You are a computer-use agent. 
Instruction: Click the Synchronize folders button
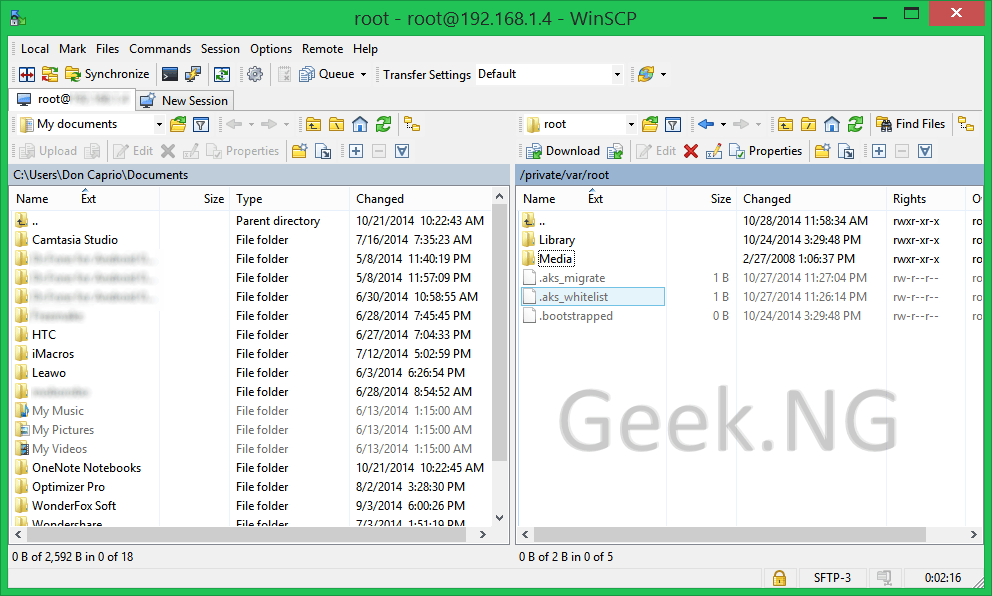[108, 75]
